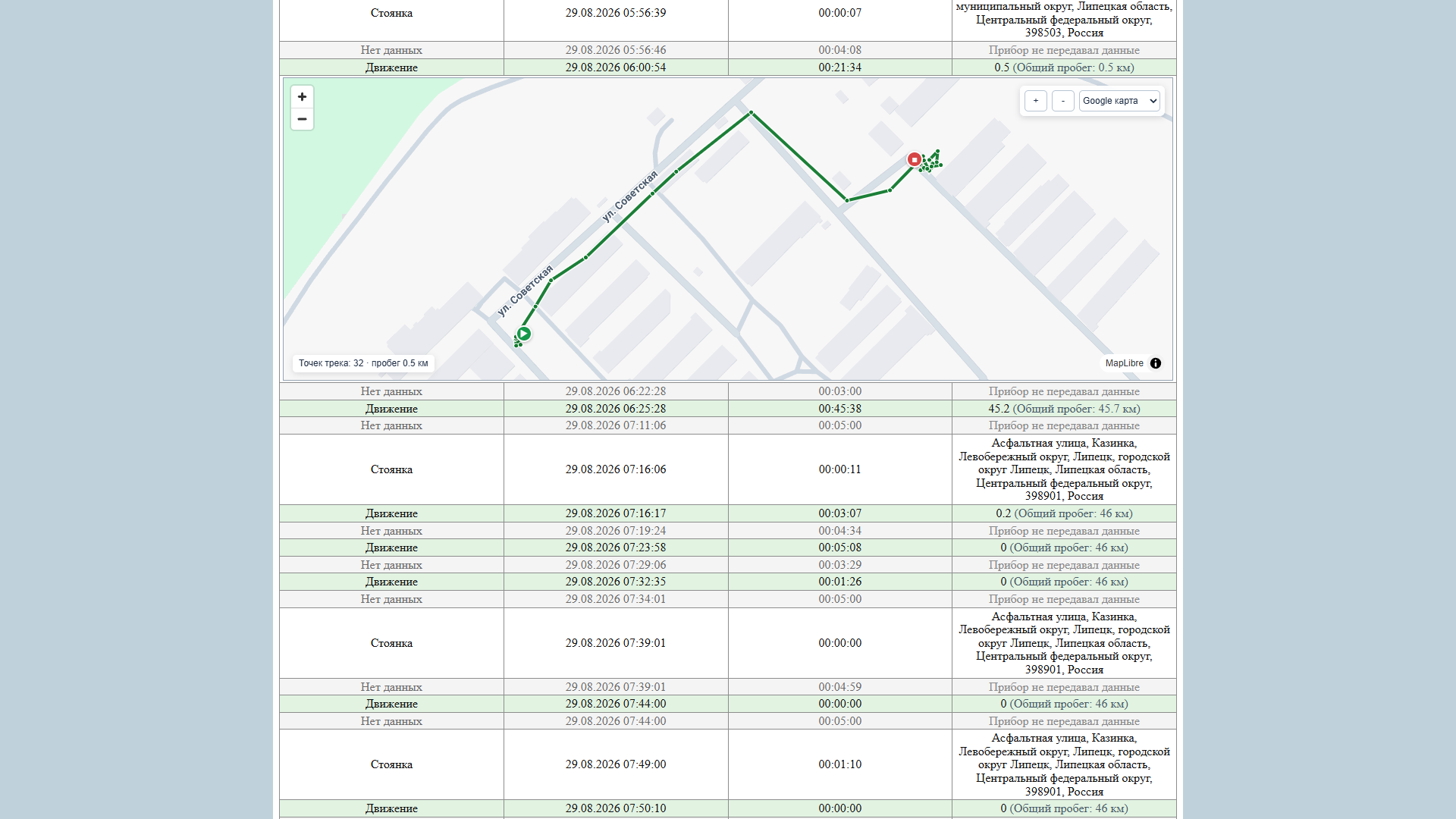Viewport: 1456px width, 819px height.
Task: Zoom in the map with the large plus button
Action: (x=302, y=96)
